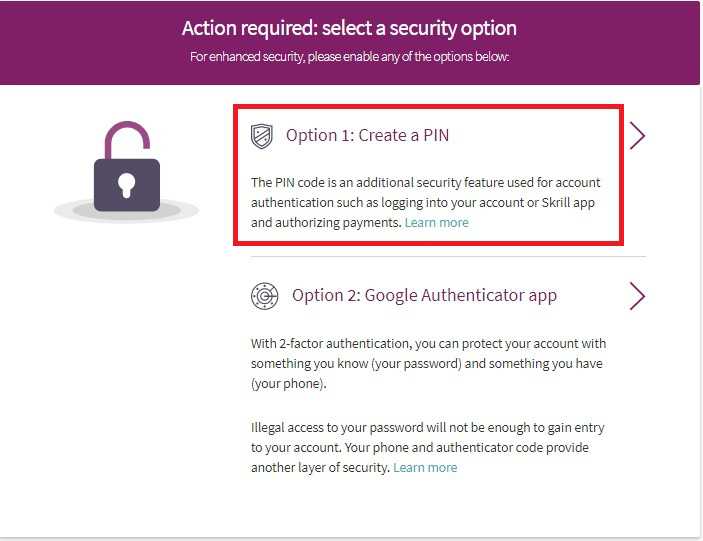Choose the 'Option 2: Google Authenticator app' heading
The height and width of the screenshot is (541, 703).
coord(424,295)
